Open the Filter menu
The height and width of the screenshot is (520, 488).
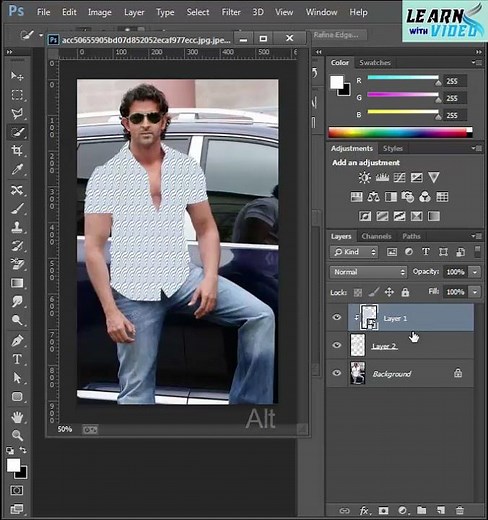(x=231, y=12)
